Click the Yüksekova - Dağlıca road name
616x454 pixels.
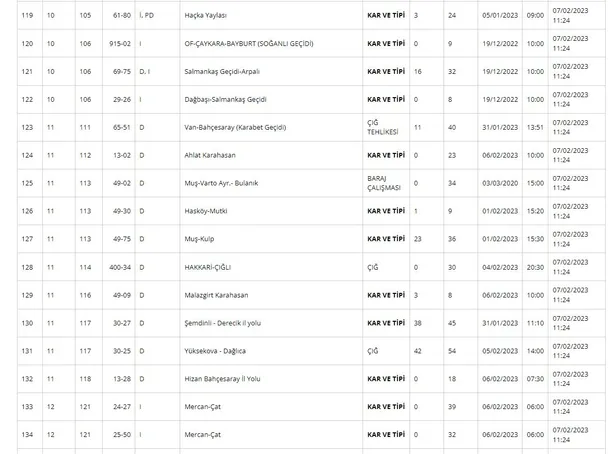tap(215, 351)
